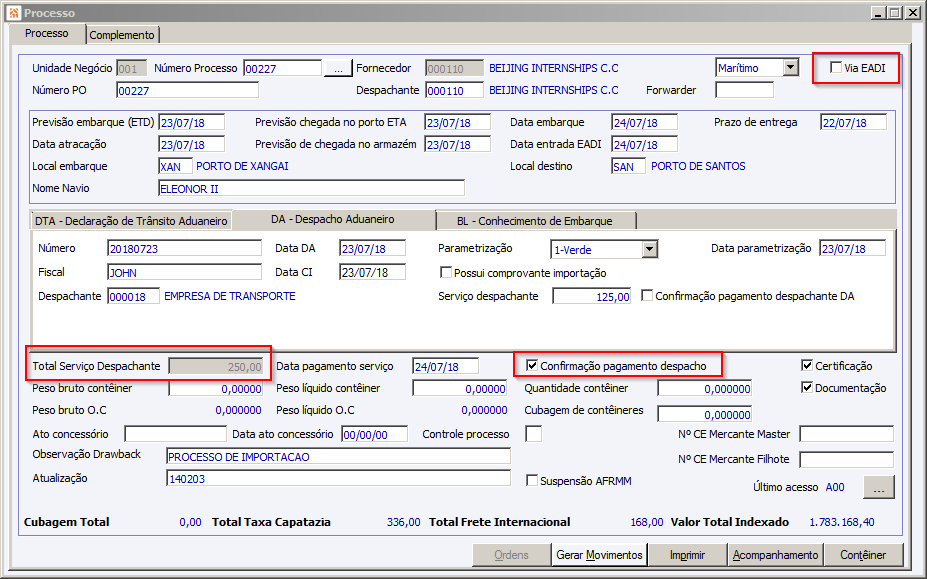The image size is (927, 579).
Task: Click the Gerar Movimentos button
Action: pyautogui.click(x=599, y=555)
